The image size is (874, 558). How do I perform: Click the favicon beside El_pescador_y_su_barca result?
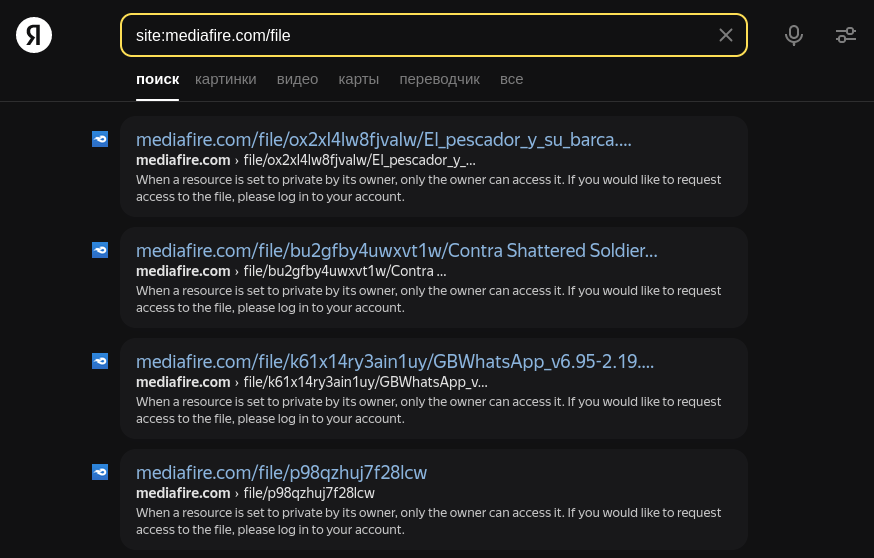click(x=100, y=139)
